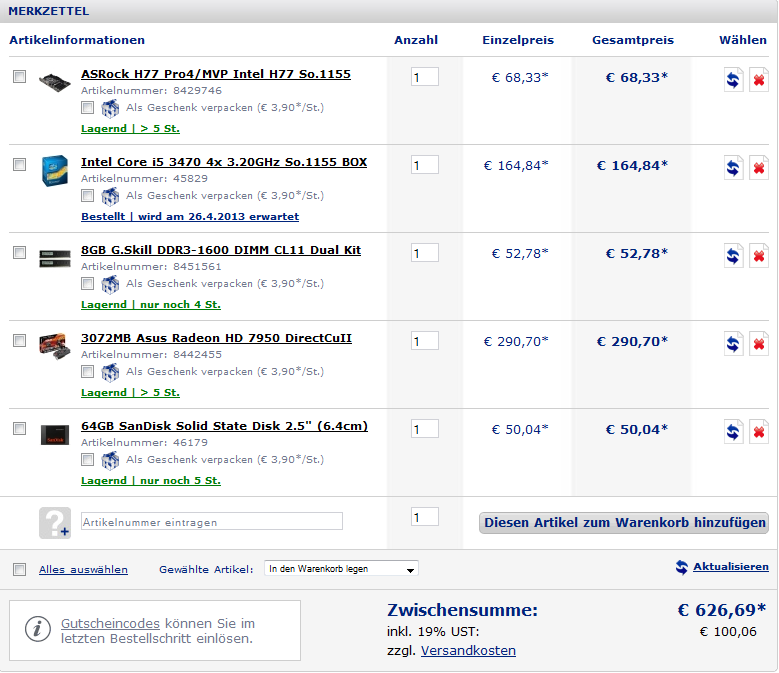
Task: Click the info icon beside Gutscheincodes
Action: [x=38, y=629]
